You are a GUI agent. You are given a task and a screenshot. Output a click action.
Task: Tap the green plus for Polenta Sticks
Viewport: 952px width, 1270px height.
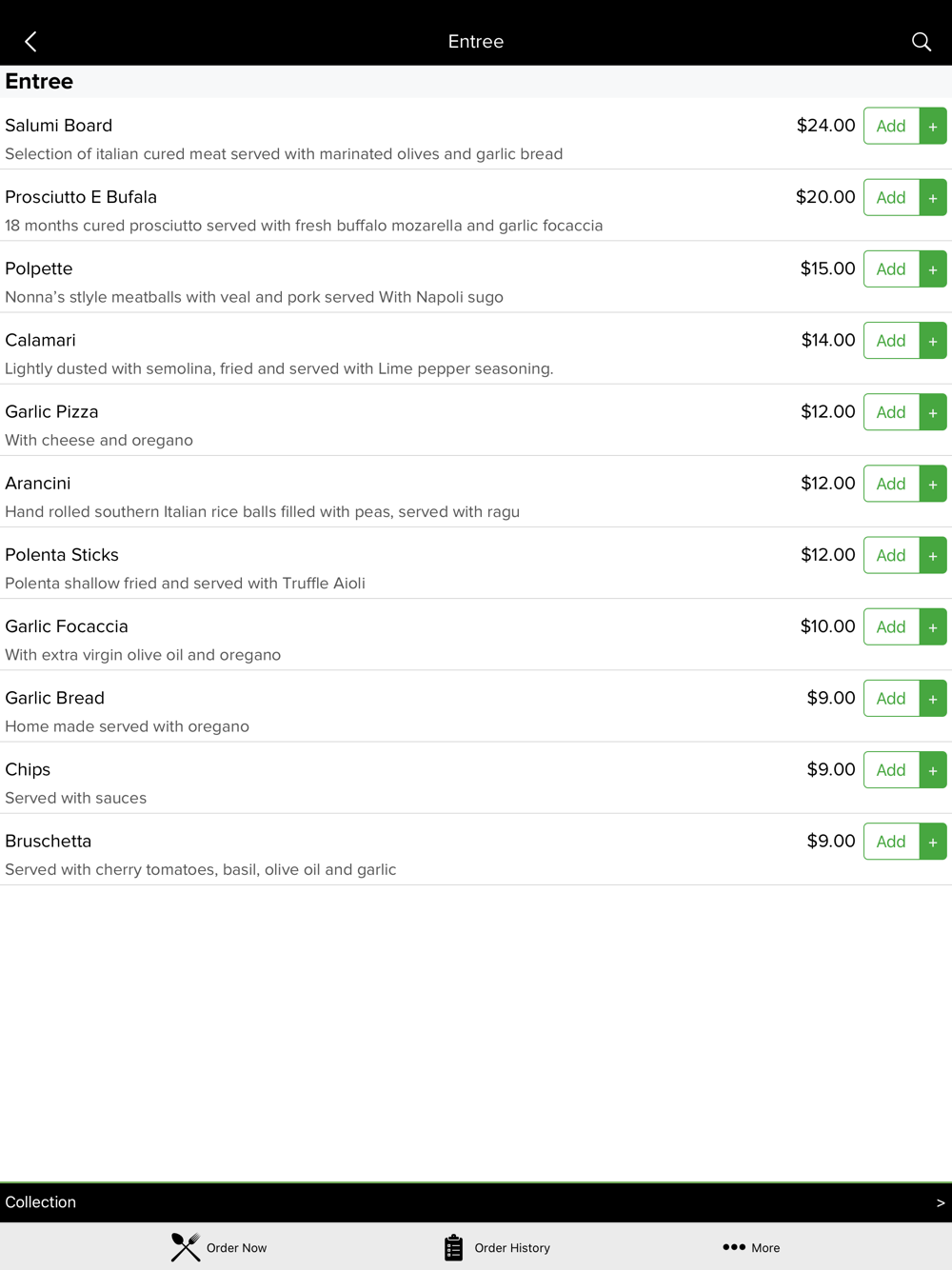933,555
